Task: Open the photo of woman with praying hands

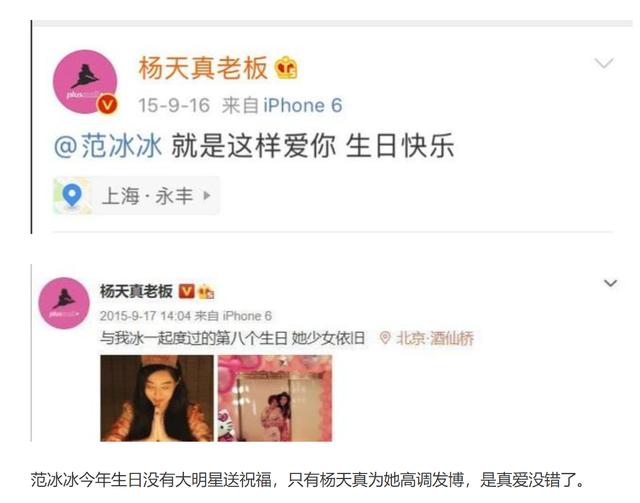Action: click(157, 398)
